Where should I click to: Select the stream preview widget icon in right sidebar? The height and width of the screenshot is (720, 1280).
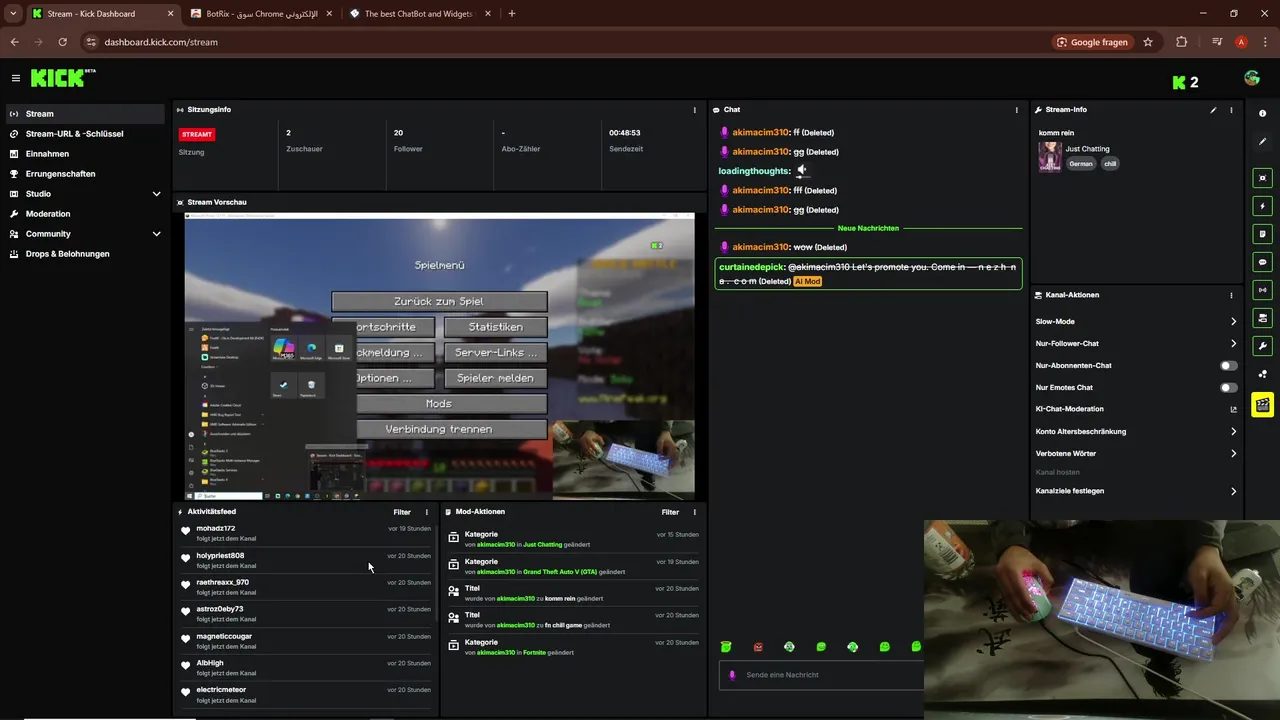pyautogui.click(x=1262, y=177)
